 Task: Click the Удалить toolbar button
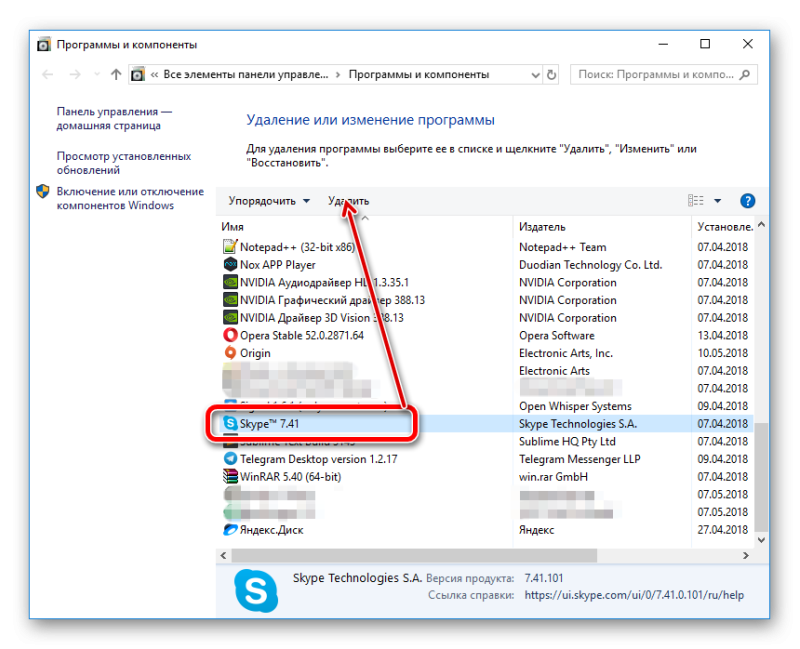click(x=348, y=201)
